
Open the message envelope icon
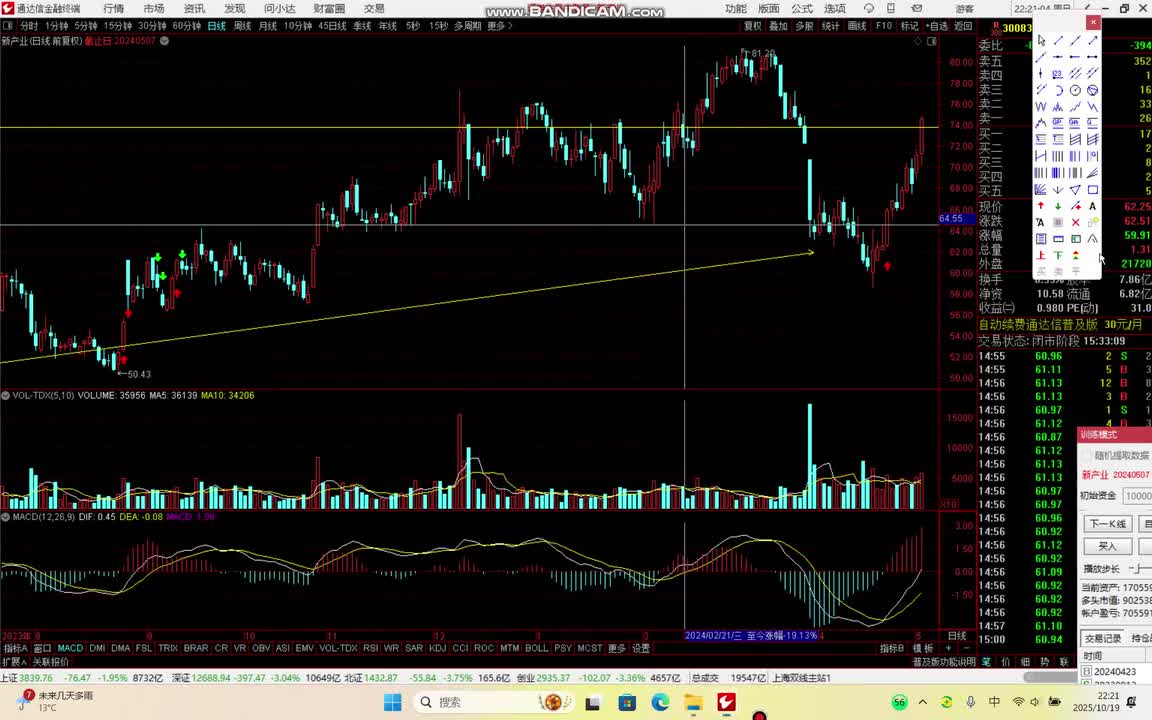[x=917, y=9]
